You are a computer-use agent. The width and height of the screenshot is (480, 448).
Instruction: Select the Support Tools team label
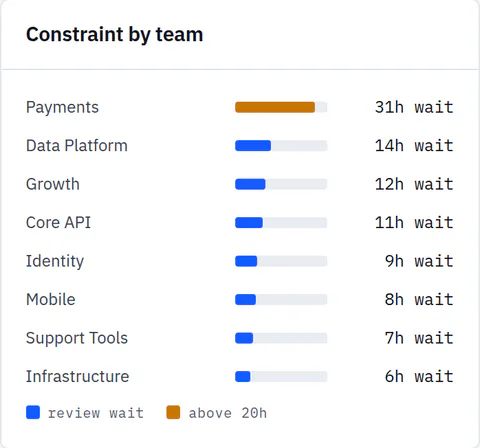77,339
